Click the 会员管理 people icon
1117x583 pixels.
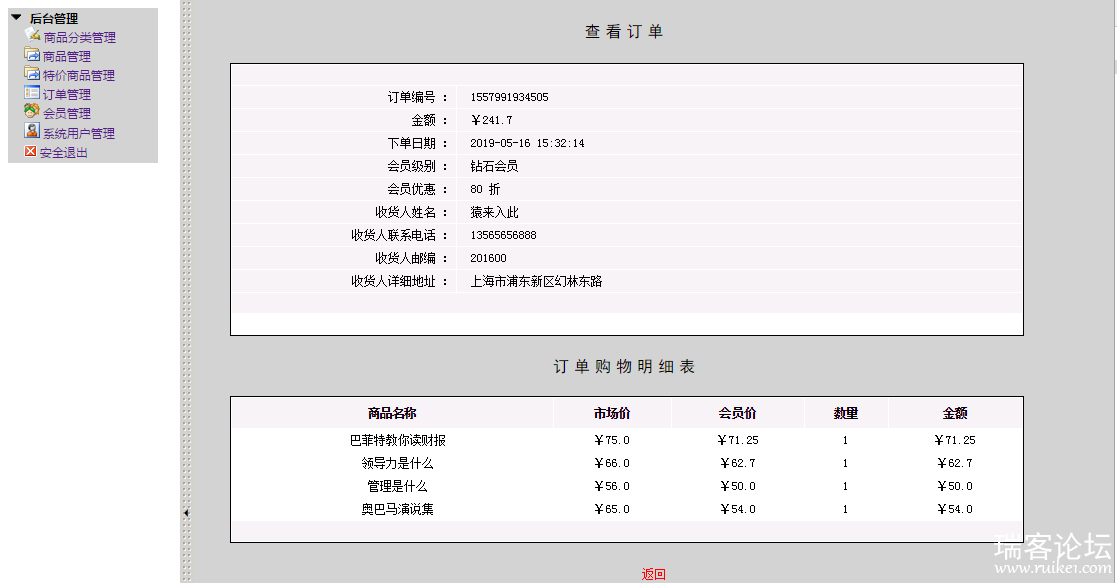(31, 111)
